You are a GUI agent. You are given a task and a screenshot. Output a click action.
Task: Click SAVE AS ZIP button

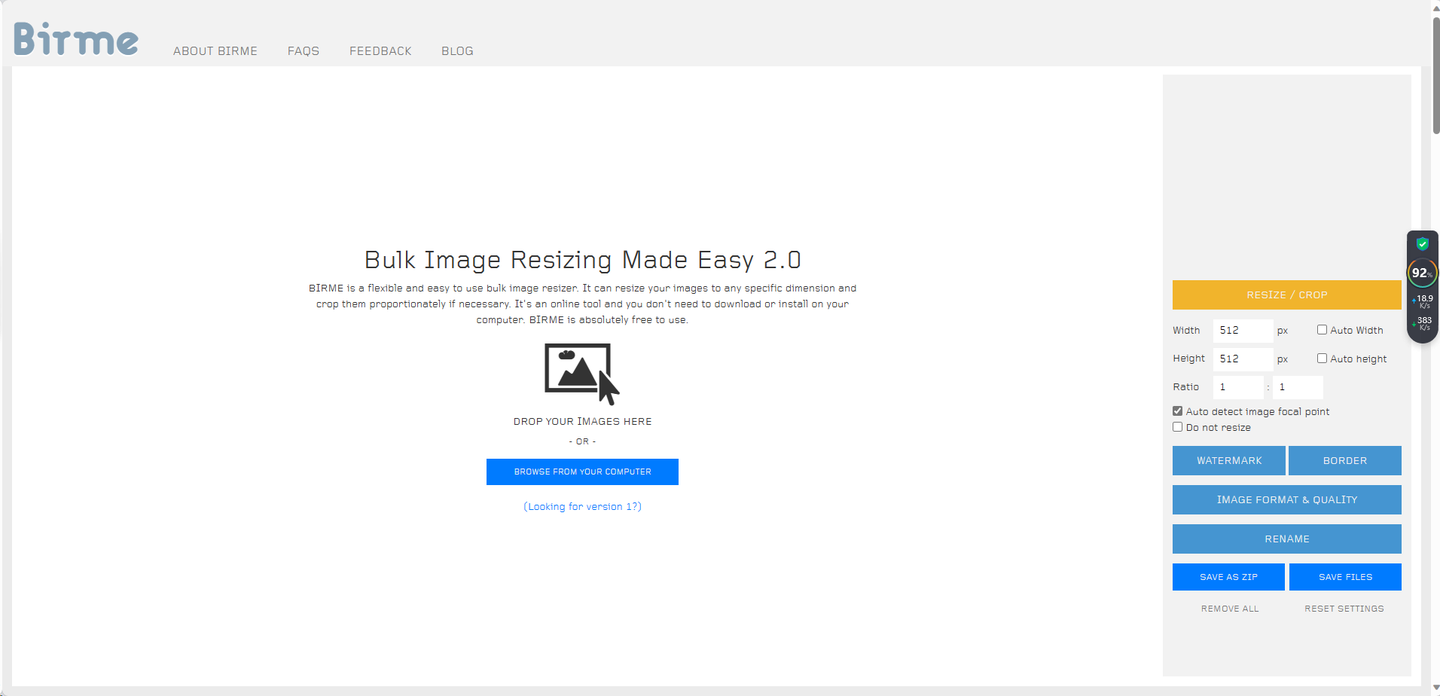click(x=1229, y=577)
